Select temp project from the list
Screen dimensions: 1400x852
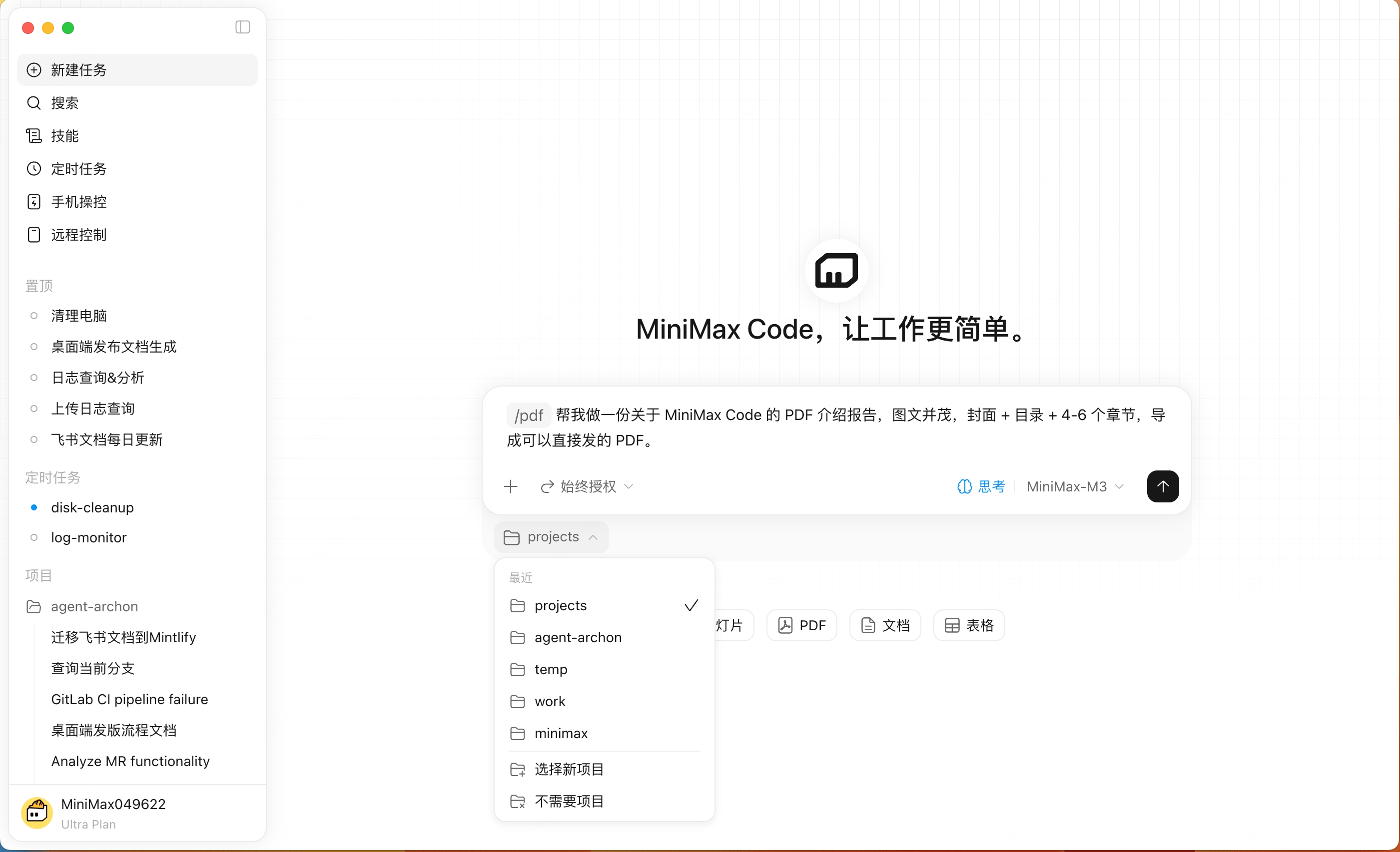[x=604, y=669]
